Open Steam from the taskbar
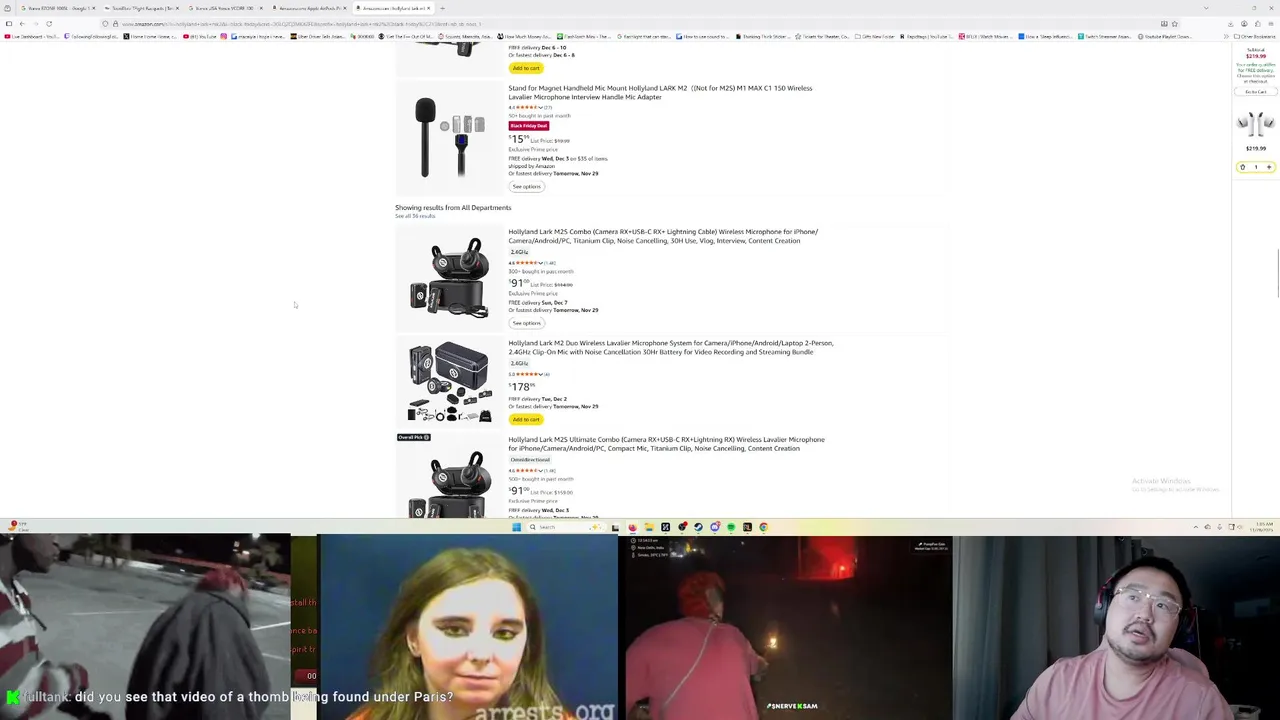The width and height of the screenshot is (1280, 720). point(698,527)
